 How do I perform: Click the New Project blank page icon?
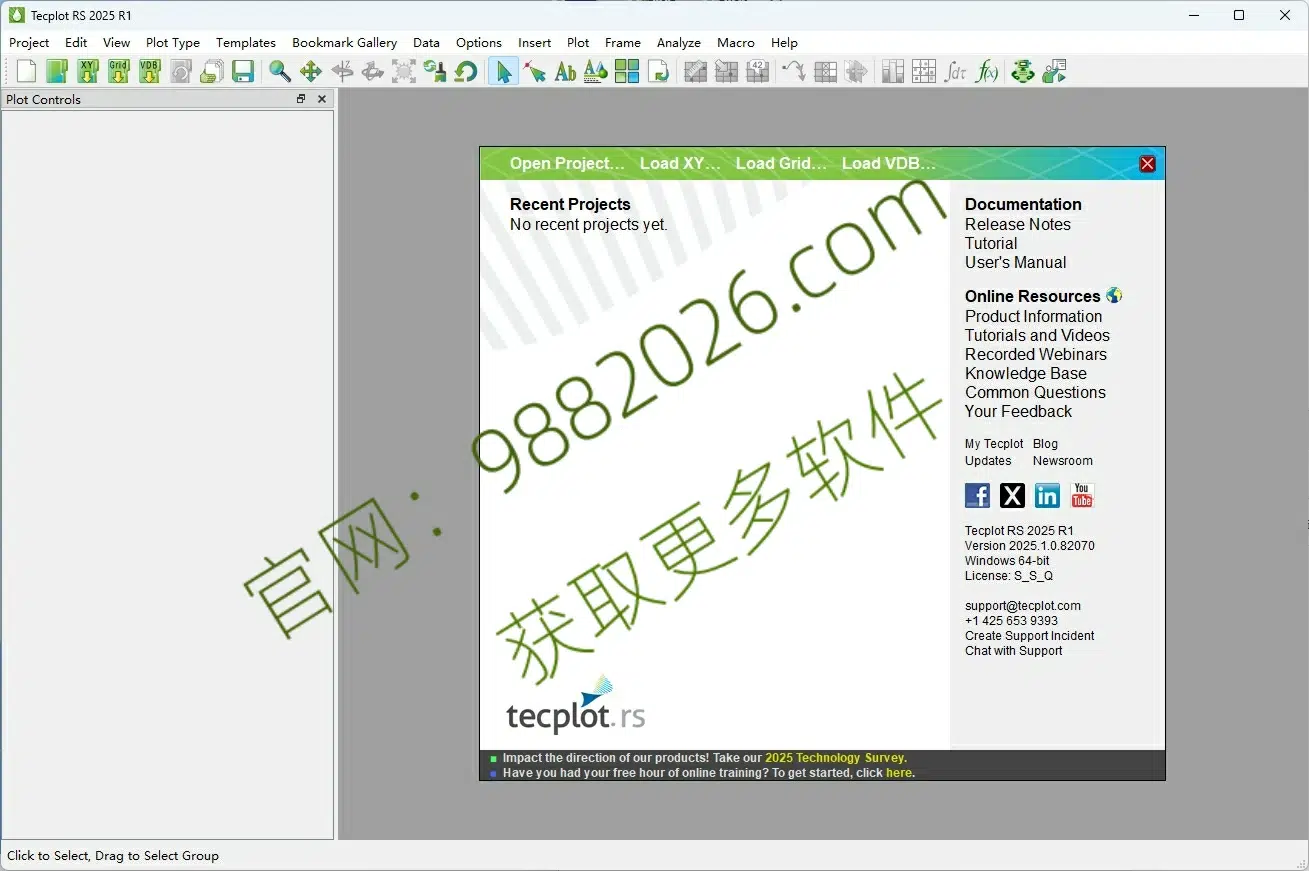click(26, 71)
